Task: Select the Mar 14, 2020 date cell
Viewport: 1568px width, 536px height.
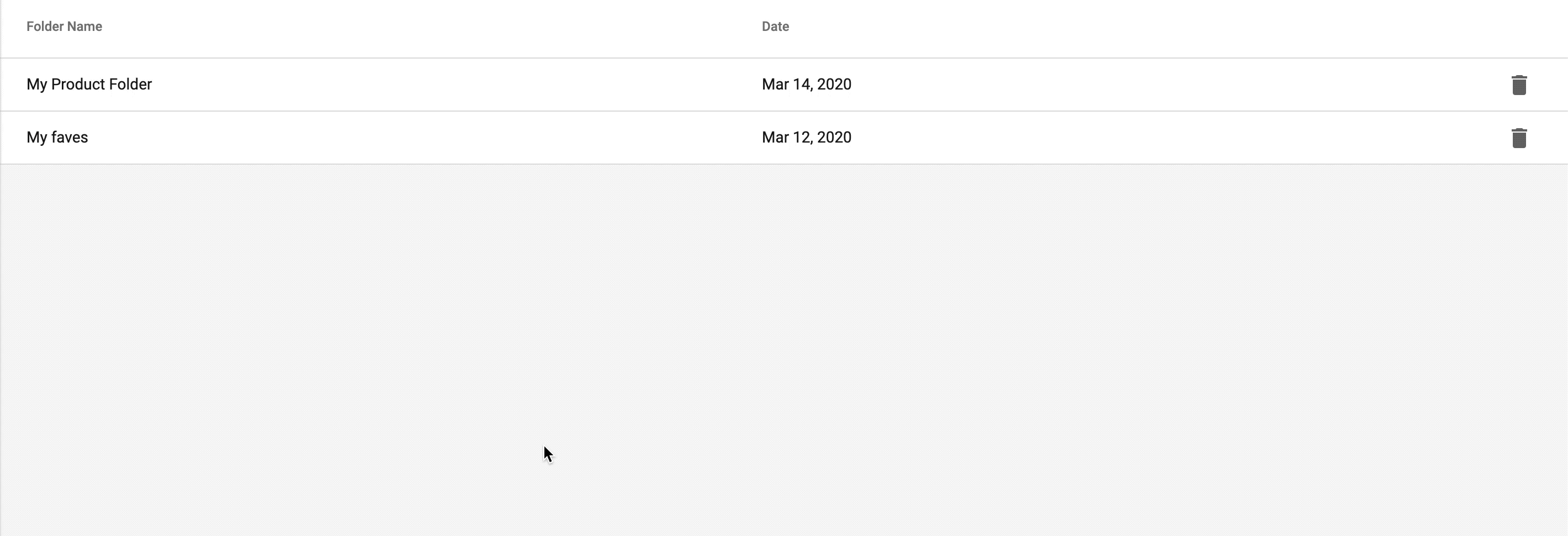Action: point(806,84)
